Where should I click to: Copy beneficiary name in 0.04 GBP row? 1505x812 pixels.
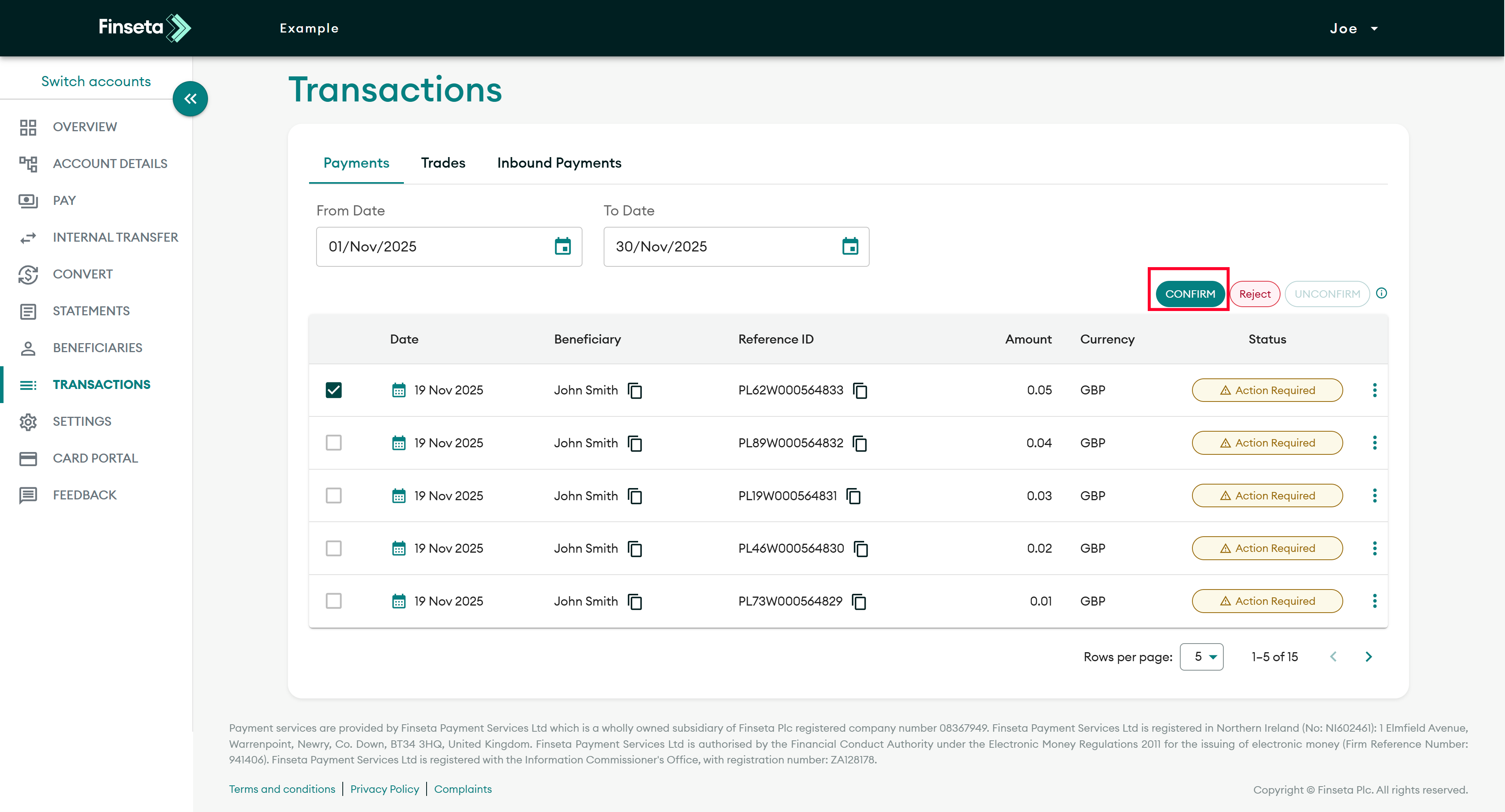pyautogui.click(x=635, y=443)
